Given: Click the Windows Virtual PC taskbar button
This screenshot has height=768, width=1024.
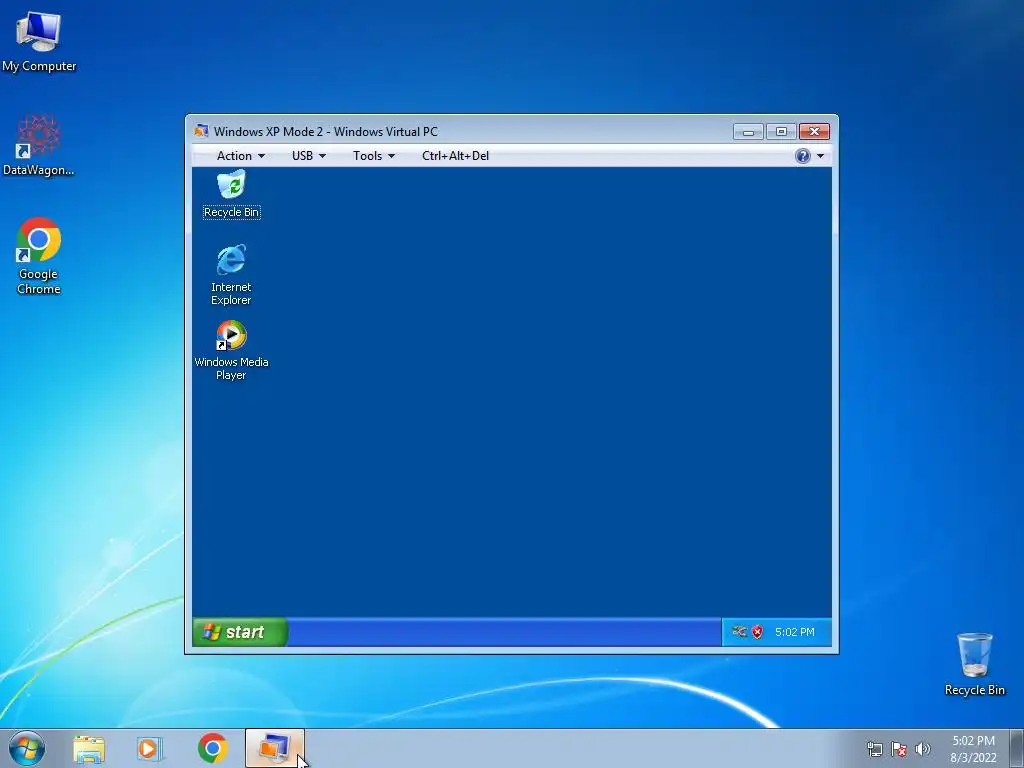Looking at the screenshot, I should pos(275,748).
